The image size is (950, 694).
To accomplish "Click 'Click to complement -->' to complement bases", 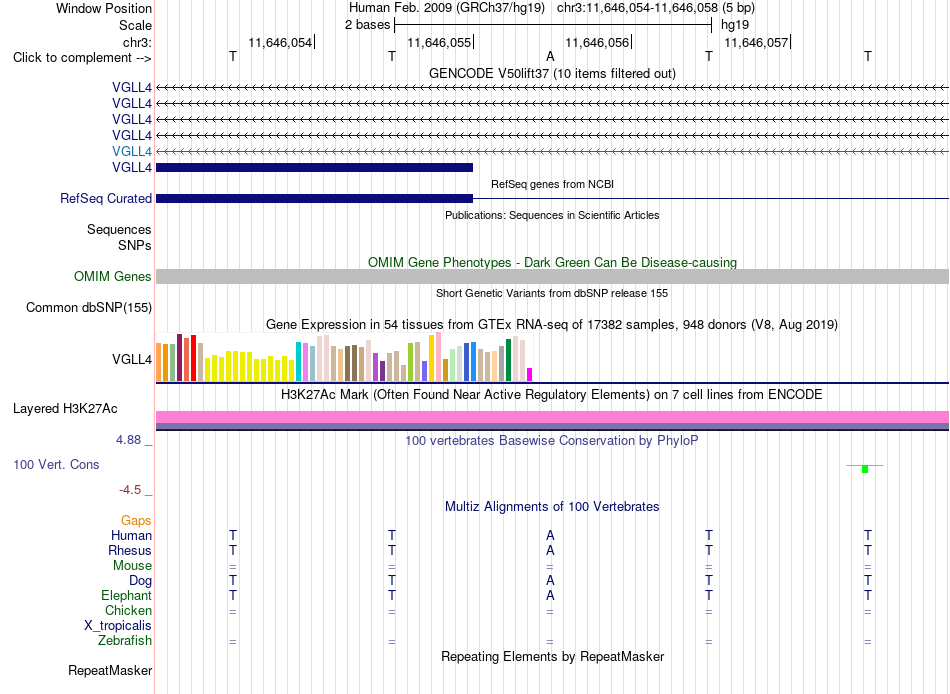I will coord(82,58).
